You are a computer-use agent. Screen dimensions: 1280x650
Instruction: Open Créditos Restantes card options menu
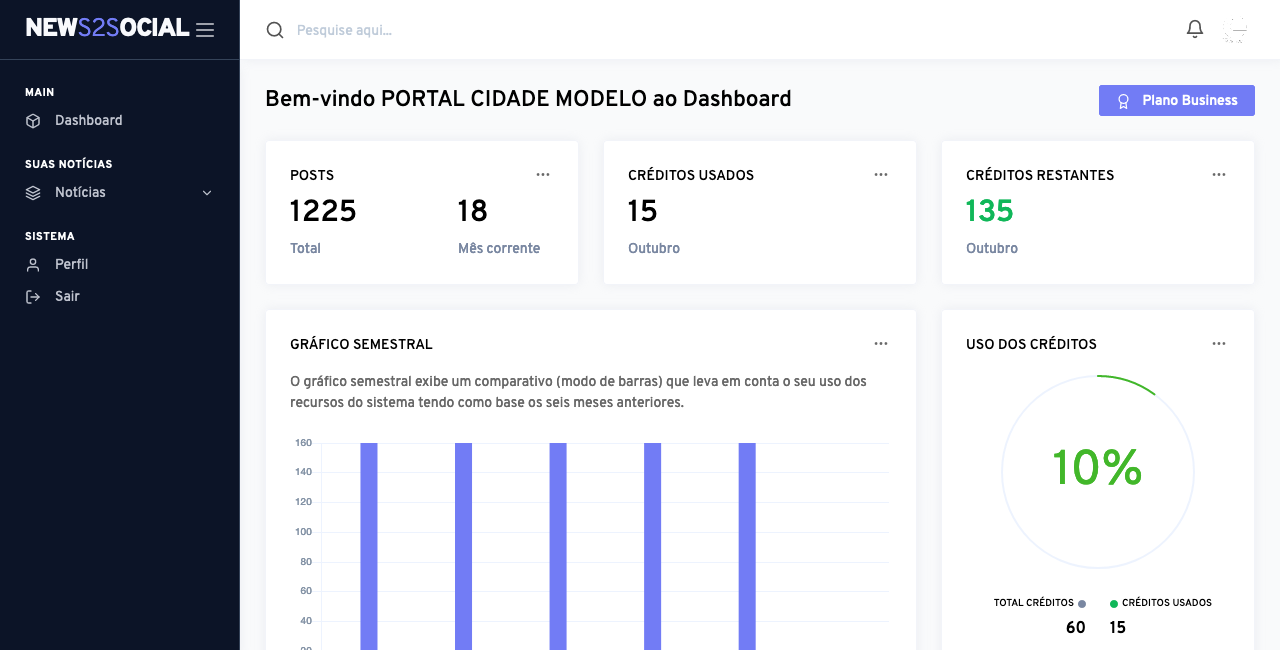click(x=1219, y=174)
